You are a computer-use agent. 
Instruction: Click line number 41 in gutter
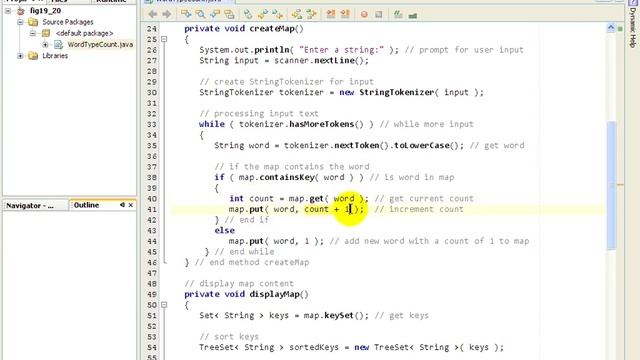152,209
